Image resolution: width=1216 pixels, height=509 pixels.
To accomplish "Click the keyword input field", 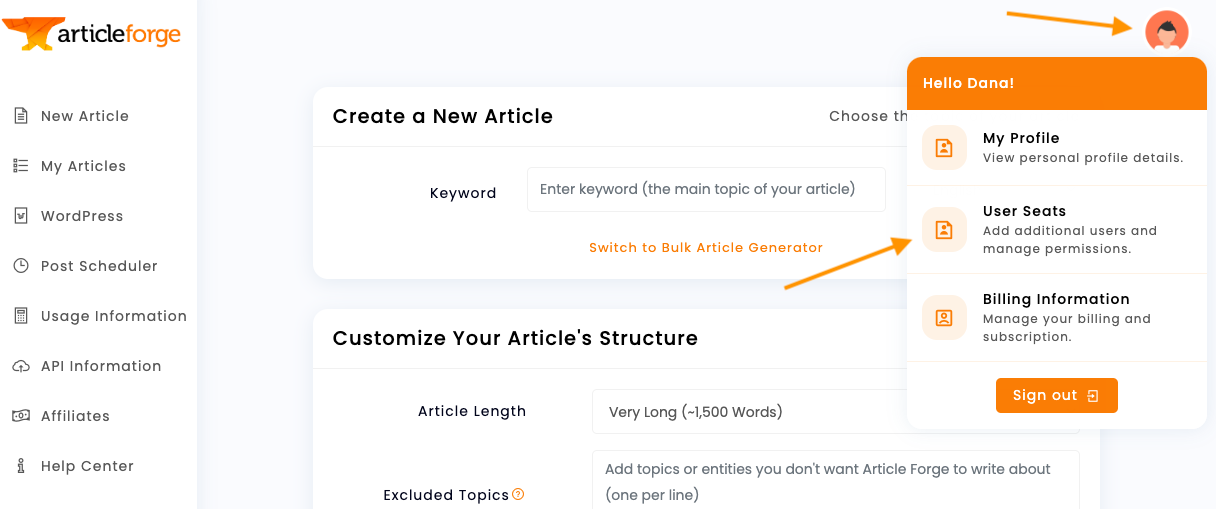I will [705, 189].
